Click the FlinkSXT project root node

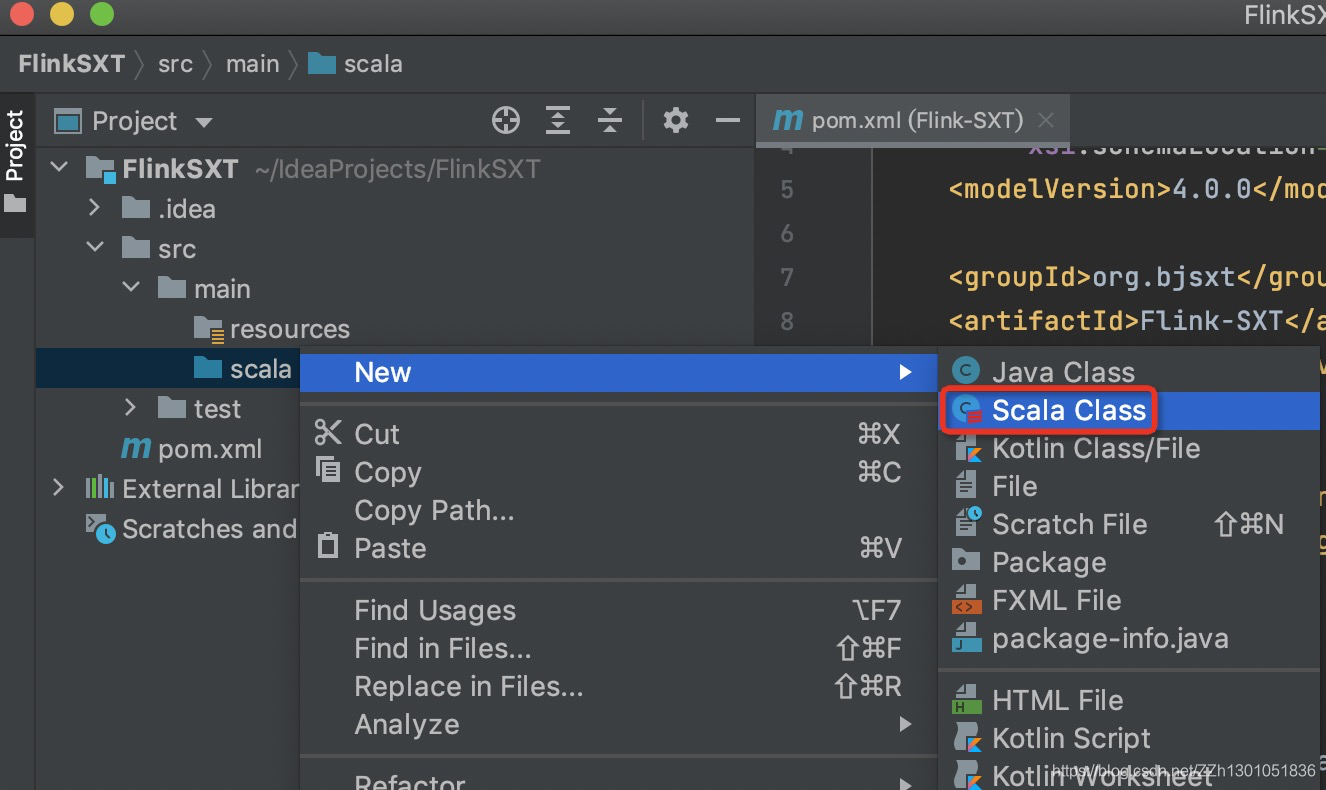(x=161, y=169)
